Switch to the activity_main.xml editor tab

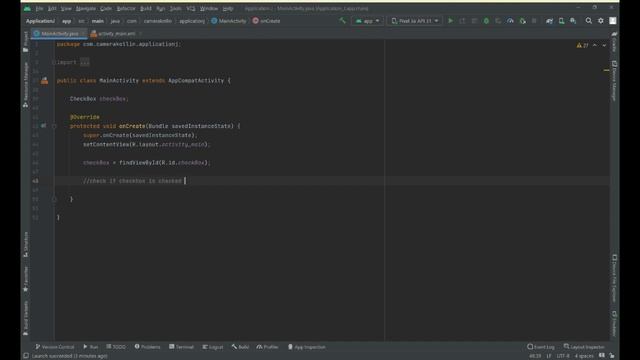(116, 33)
